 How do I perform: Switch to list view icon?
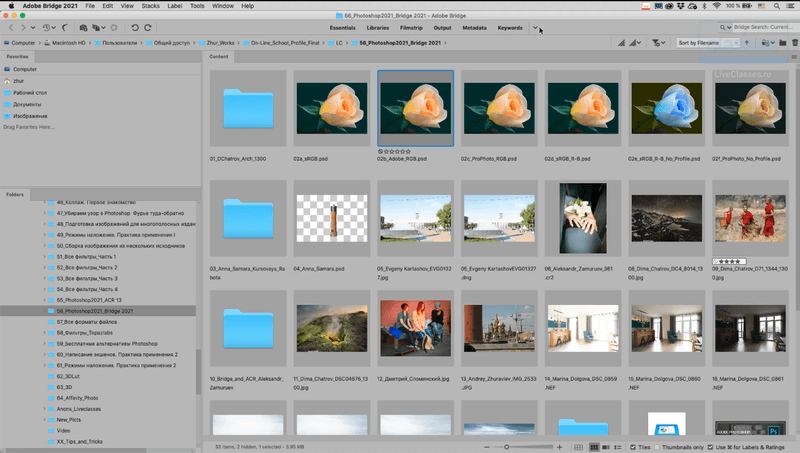pos(618,447)
